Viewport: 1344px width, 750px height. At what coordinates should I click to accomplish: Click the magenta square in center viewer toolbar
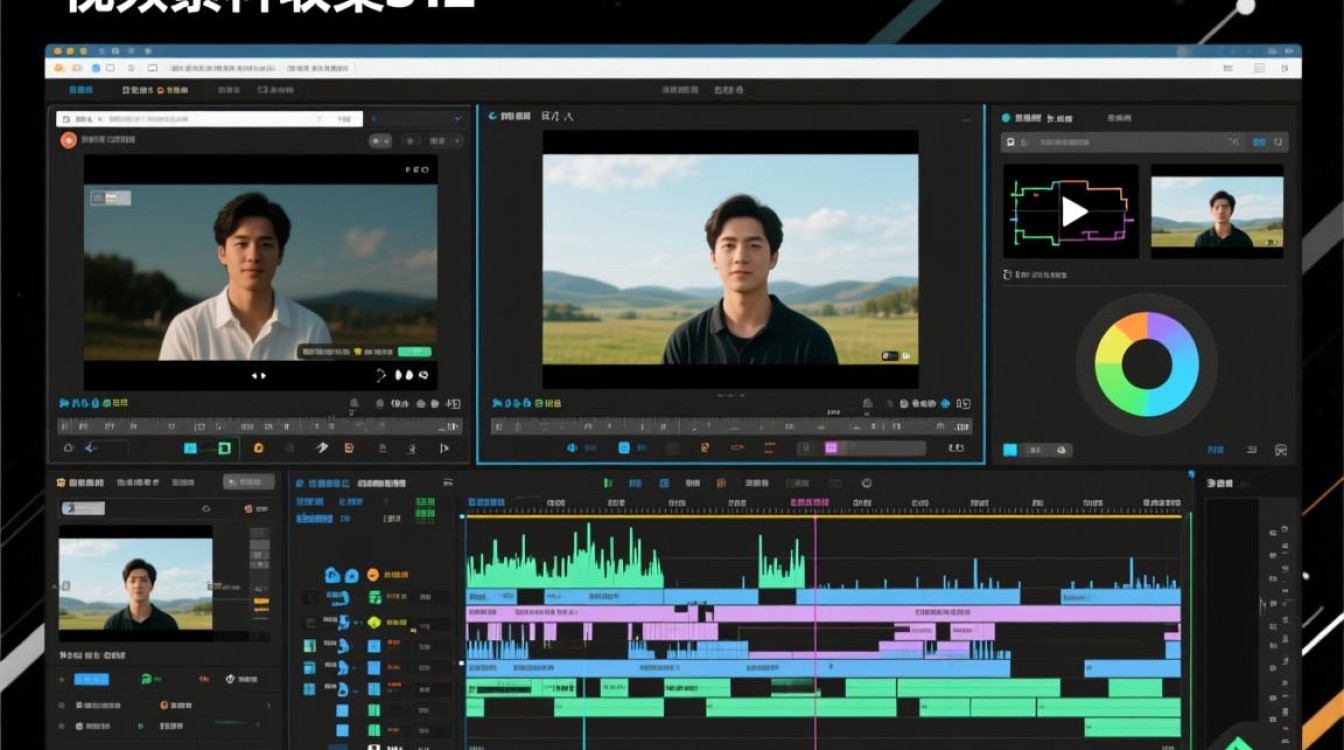(830, 449)
